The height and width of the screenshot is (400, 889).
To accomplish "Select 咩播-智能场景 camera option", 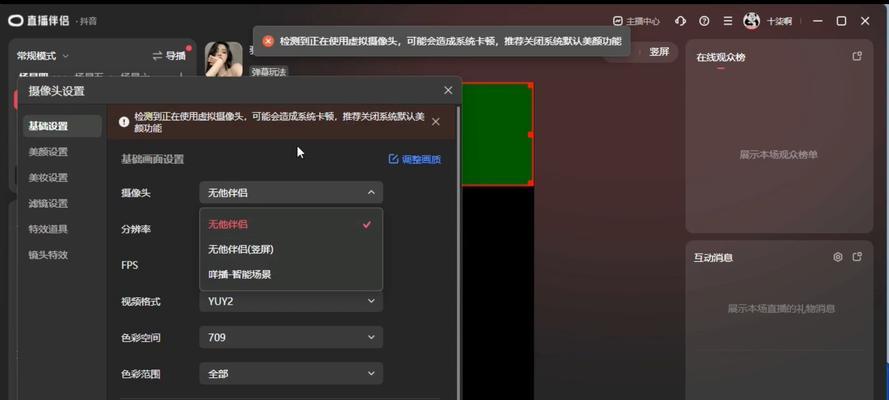I will tap(291, 275).
